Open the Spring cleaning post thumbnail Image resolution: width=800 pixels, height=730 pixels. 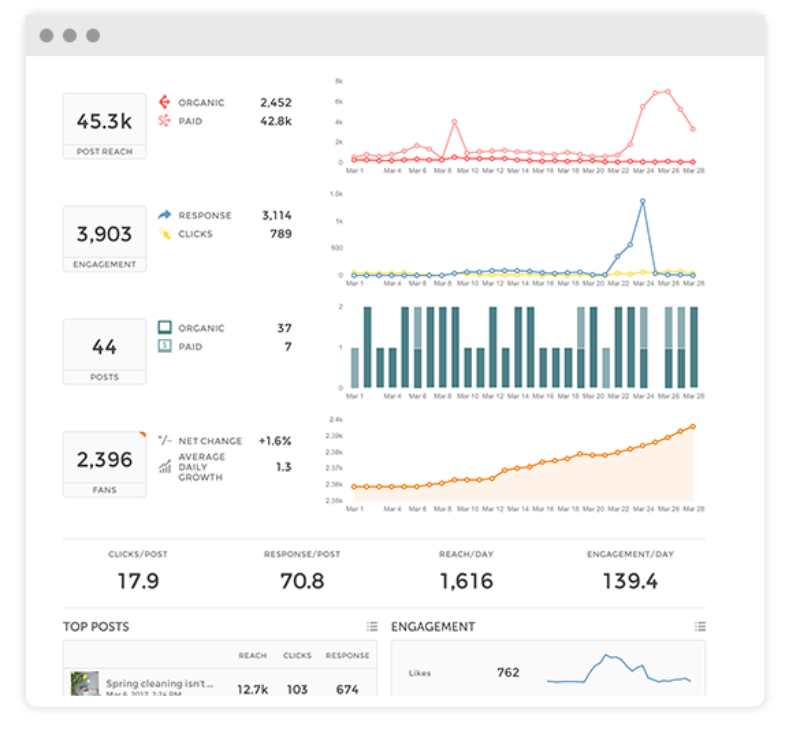85,684
